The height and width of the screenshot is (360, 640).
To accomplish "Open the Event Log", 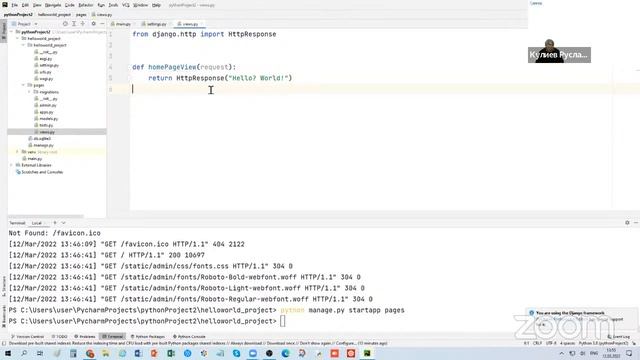I will point(619,336).
